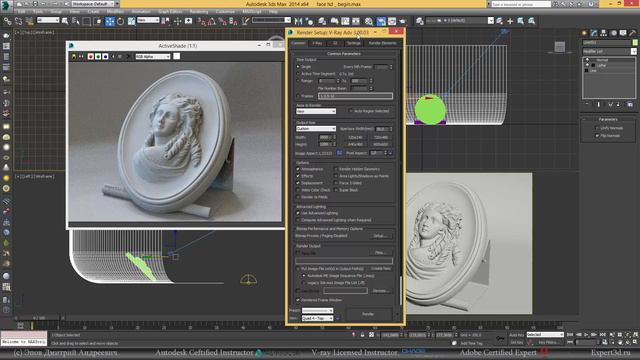Click the 320x240 preset size button

pyautogui.click(x=356, y=137)
